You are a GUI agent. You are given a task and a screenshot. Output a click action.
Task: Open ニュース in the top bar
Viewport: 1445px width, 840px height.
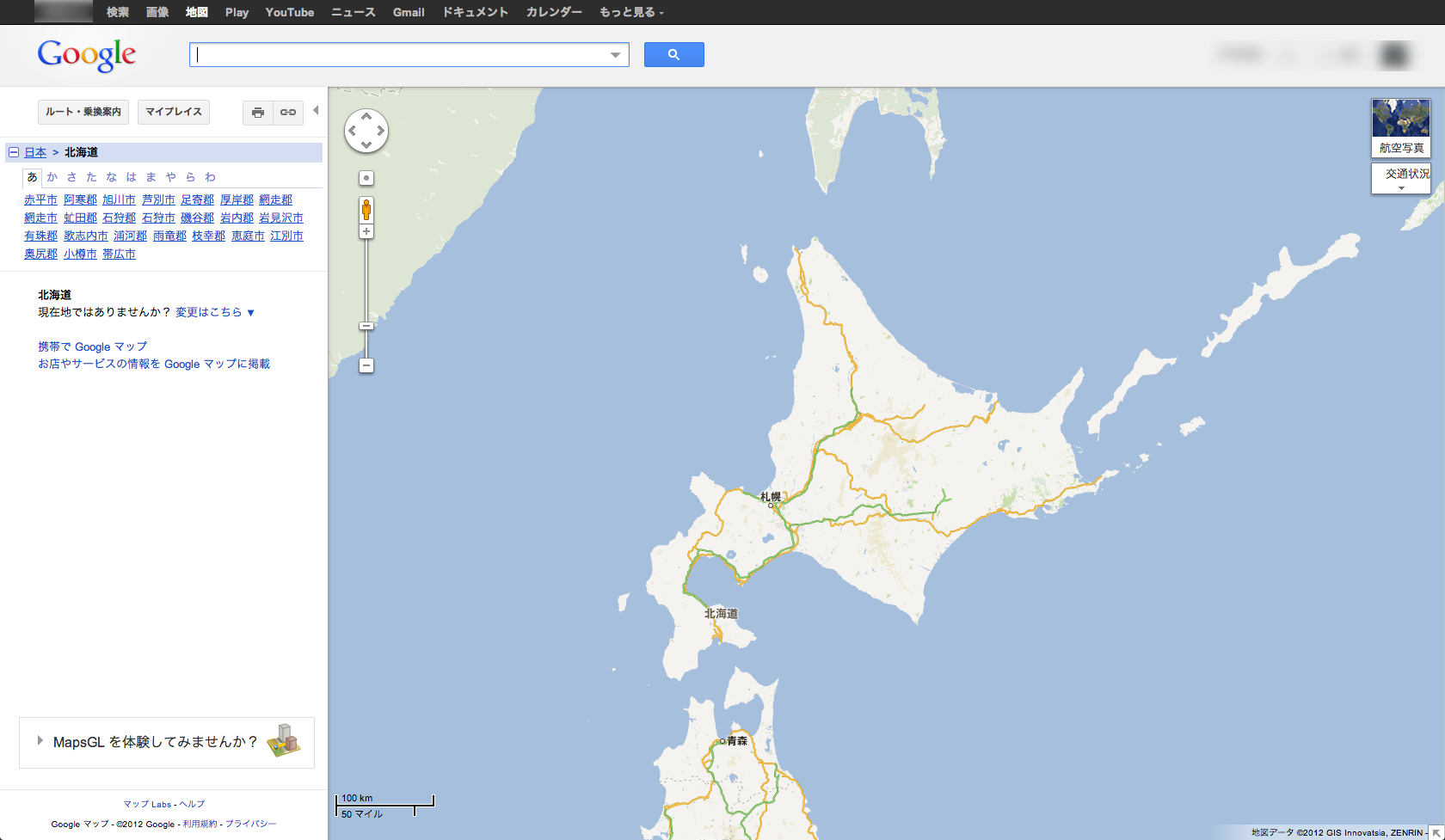[354, 12]
